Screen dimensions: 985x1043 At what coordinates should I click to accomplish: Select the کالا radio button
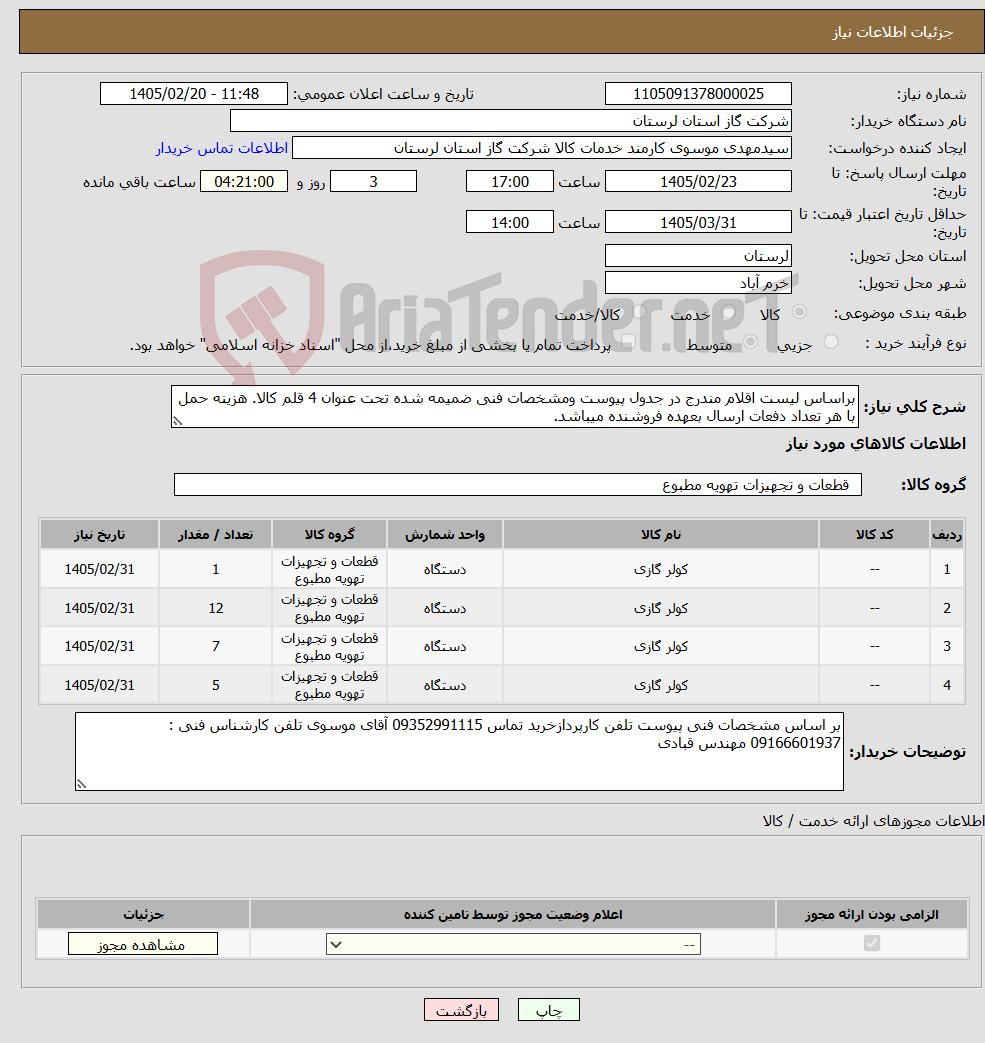pyautogui.click(x=800, y=312)
